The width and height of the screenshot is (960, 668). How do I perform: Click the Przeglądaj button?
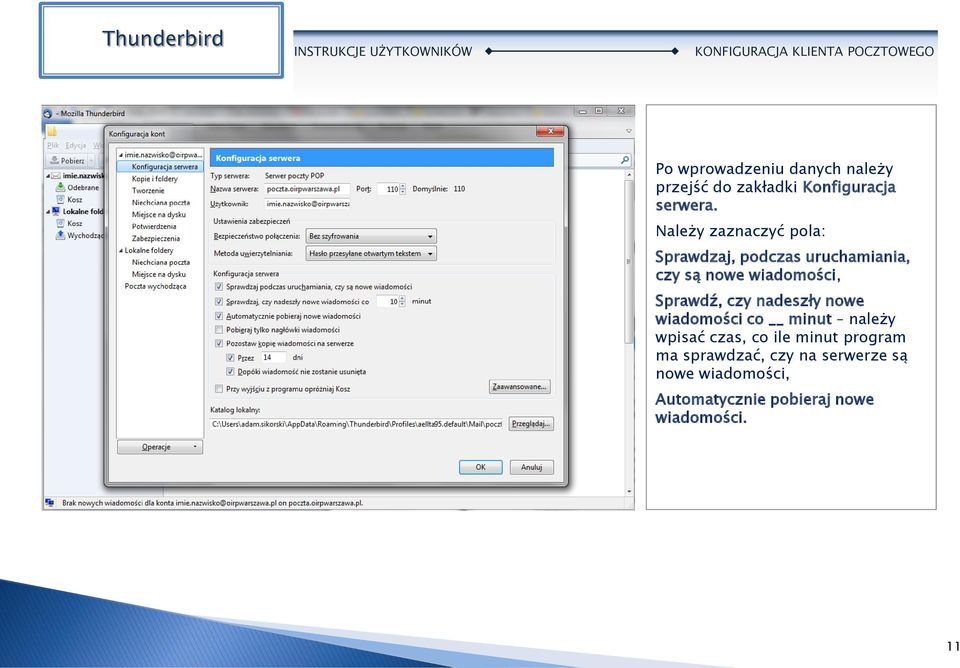(x=531, y=424)
